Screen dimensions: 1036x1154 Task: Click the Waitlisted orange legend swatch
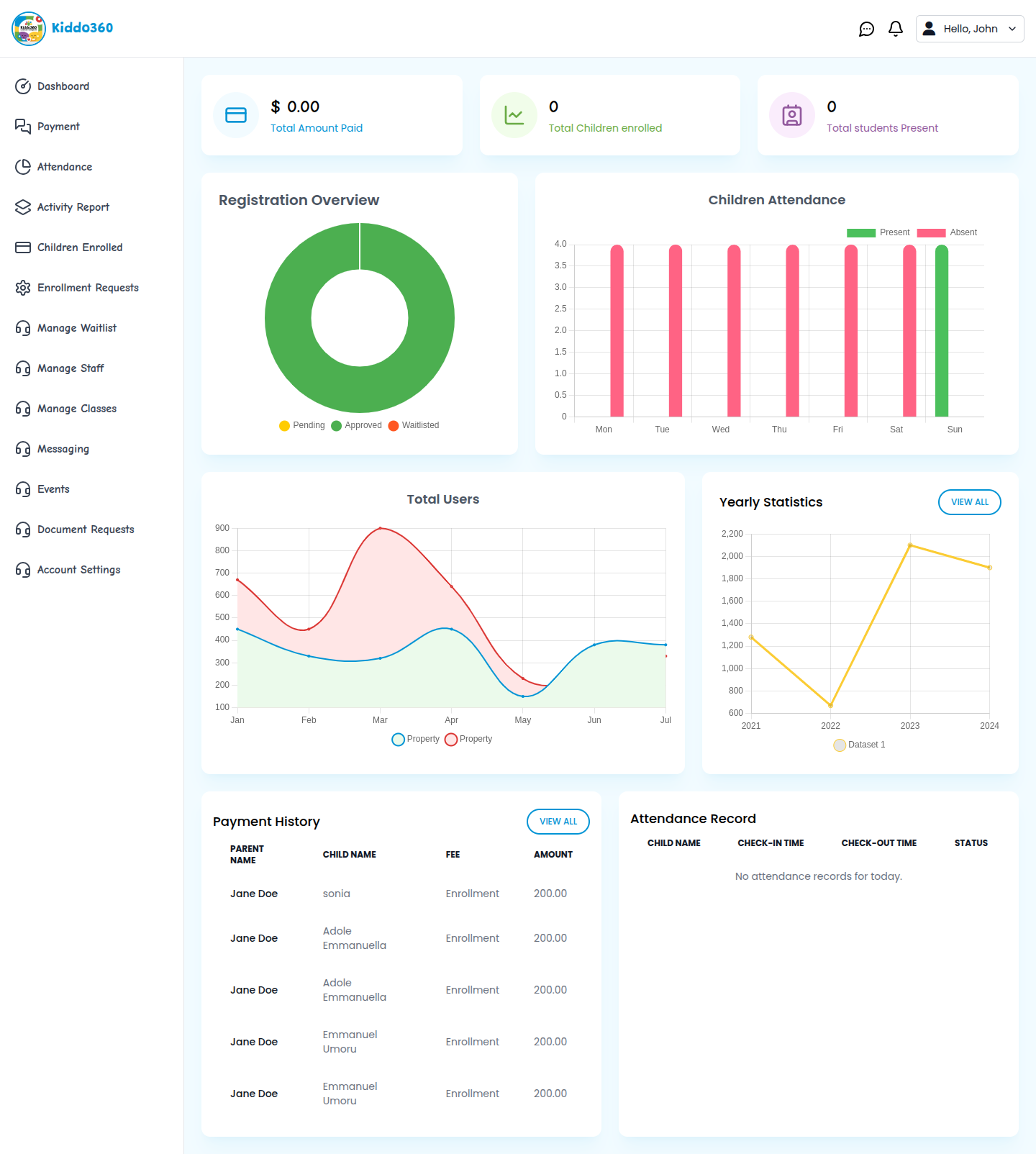pos(394,425)
